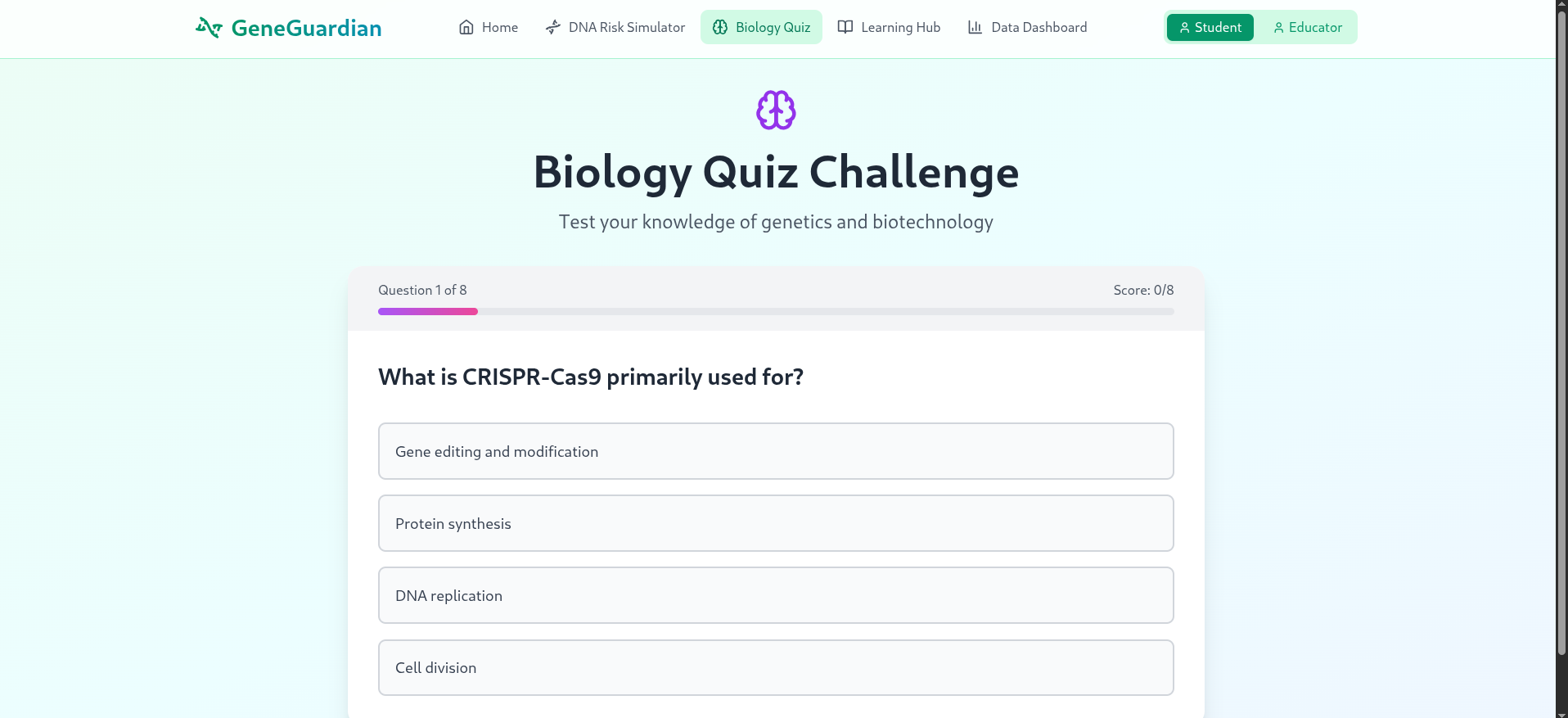The width and height of the screenshot is (1568, 718).
Task: Select answer Gene editing and modification
Action: pyautogui.click(x=776, y=451)
